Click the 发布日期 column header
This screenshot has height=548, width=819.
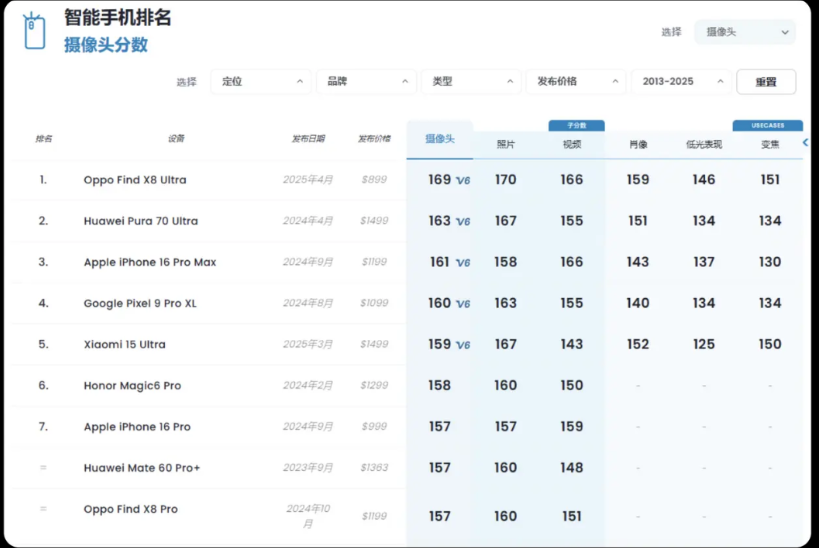(308, 138)
